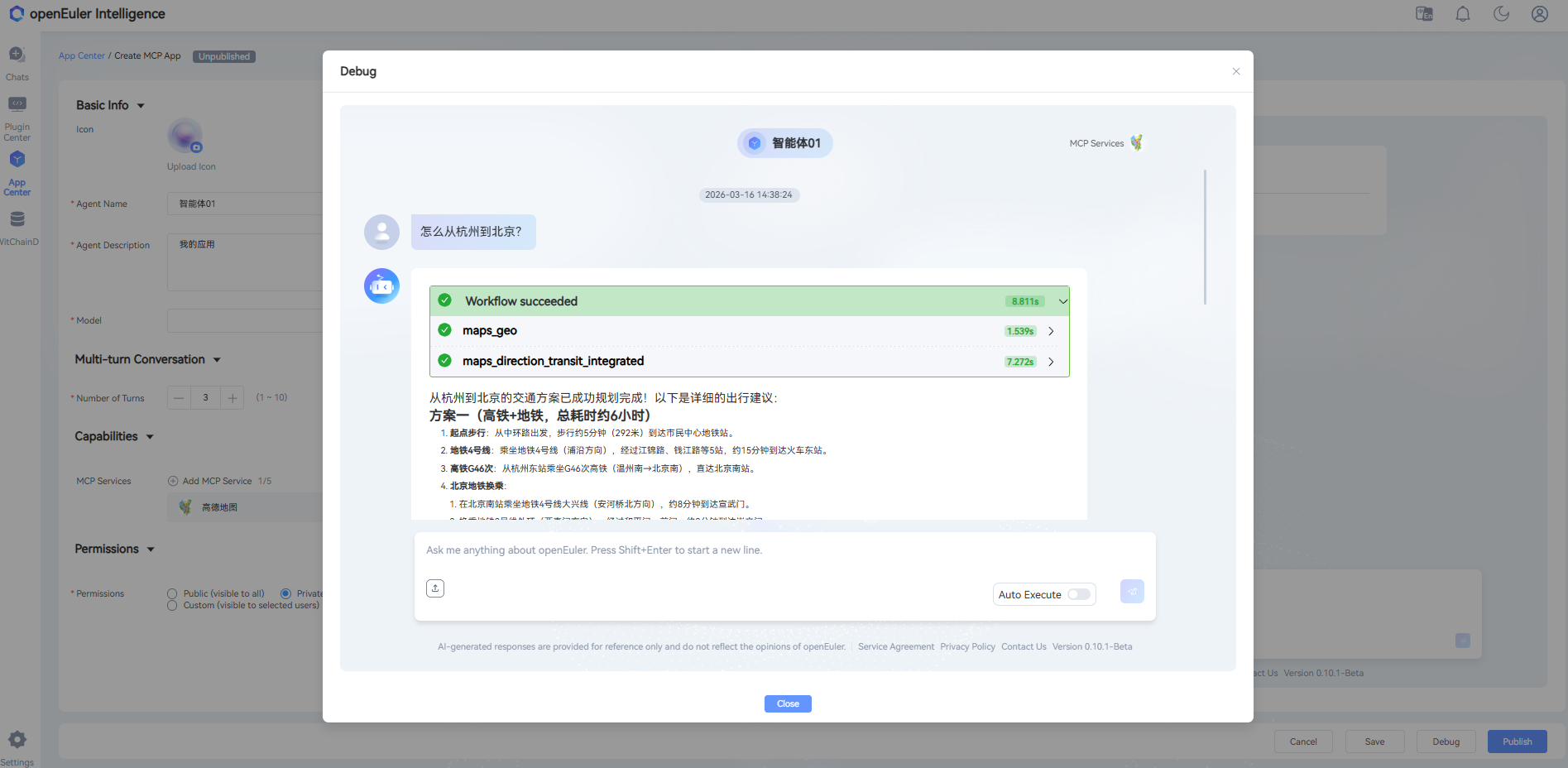
Task: Open Plugin Center in the sidebar
Action: tap(17, 118)
